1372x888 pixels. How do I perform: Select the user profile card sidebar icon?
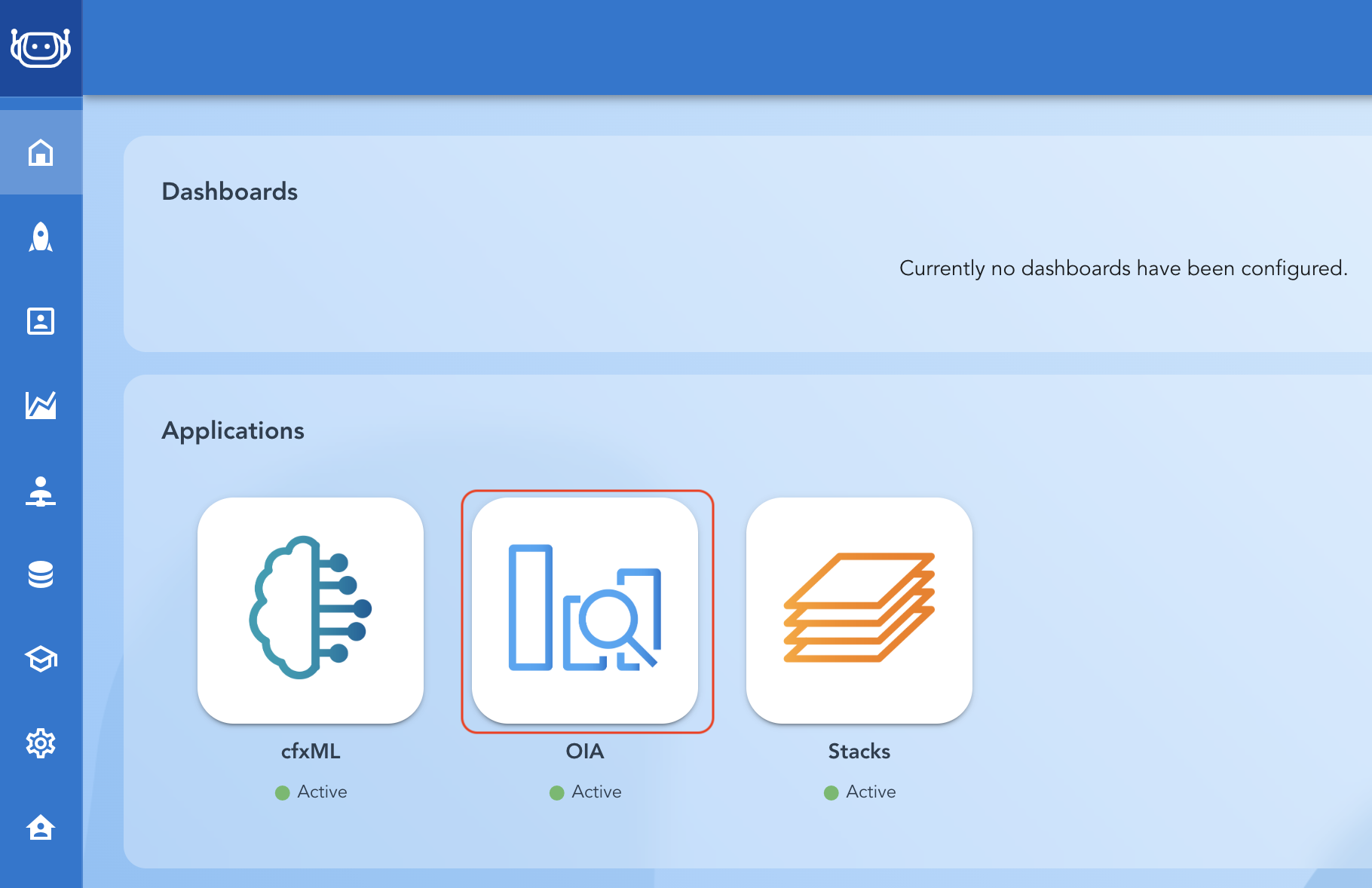[41, 321]
